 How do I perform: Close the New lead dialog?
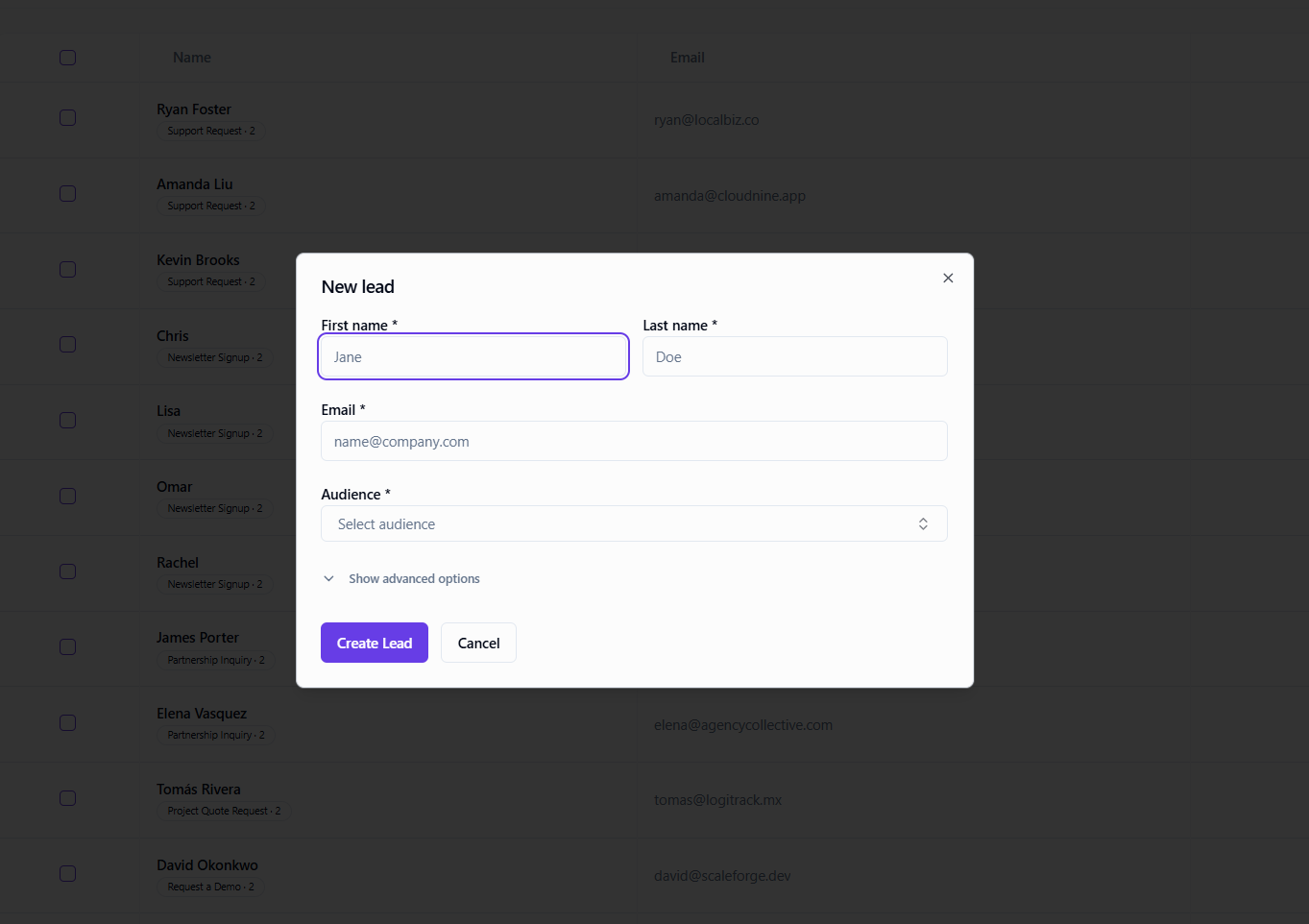[948, 279]
